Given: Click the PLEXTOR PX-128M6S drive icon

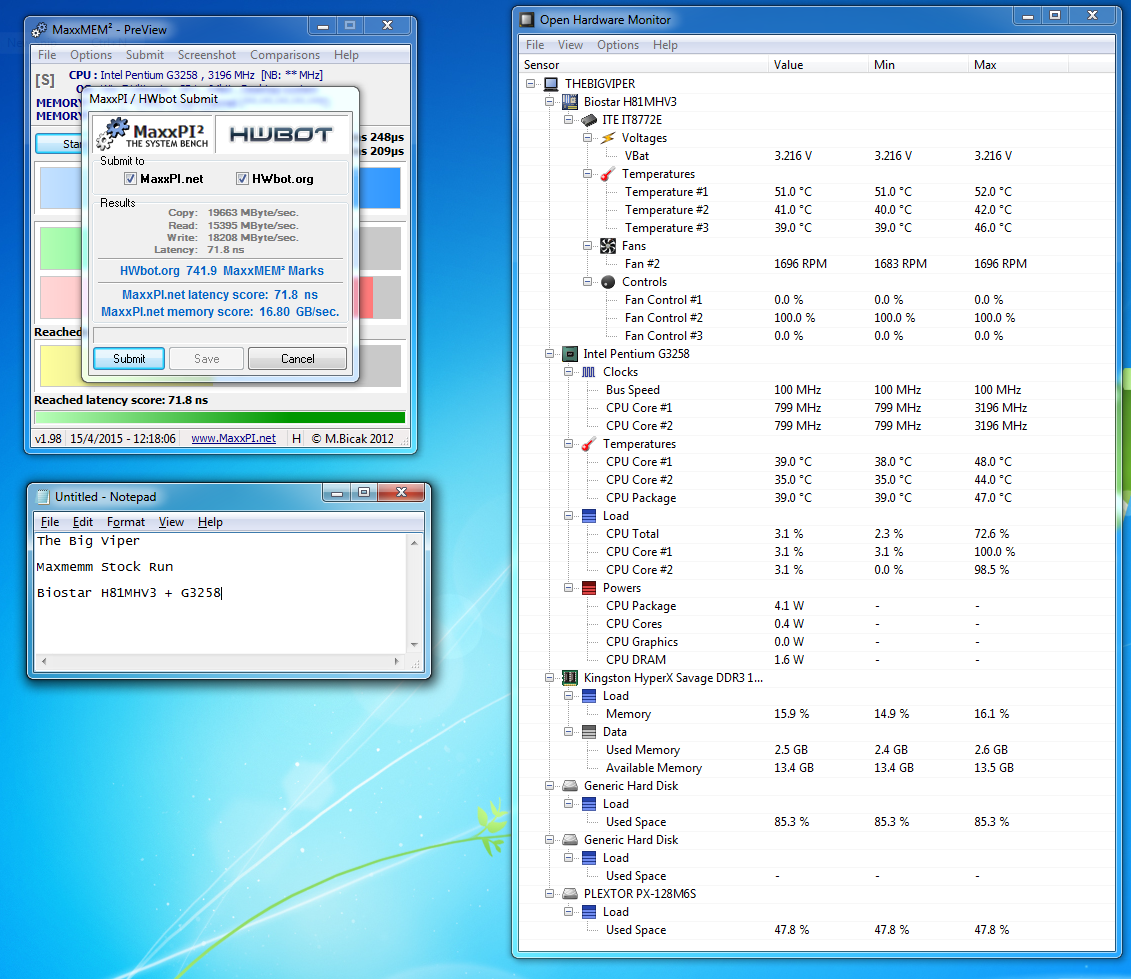Looking at the screenshot, I should [570, 894].
